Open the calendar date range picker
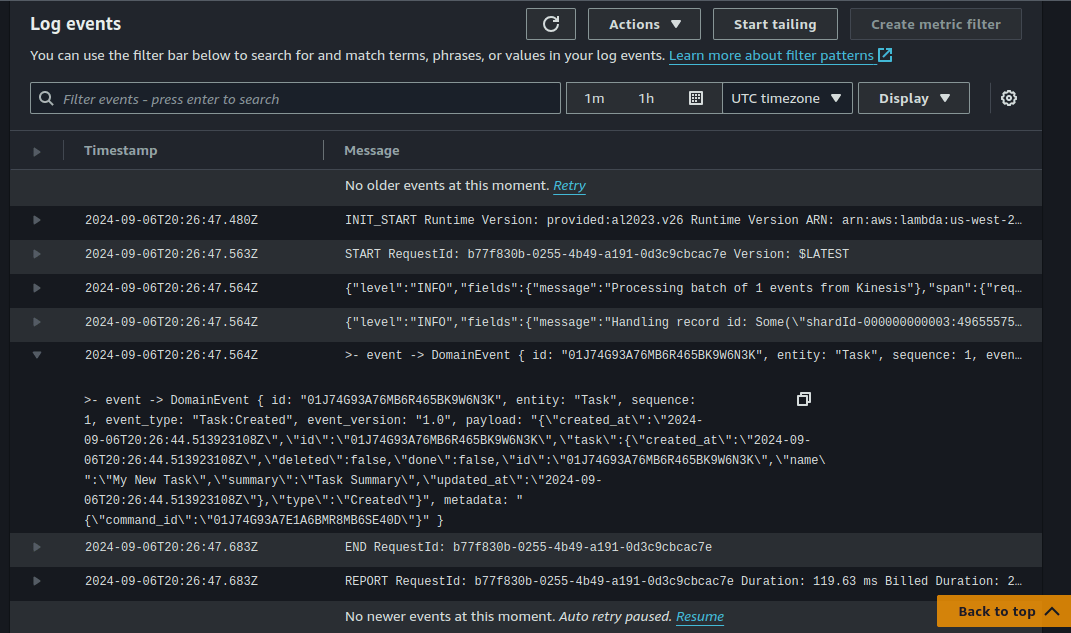The height and width of the screenshot is (633, 1071). [x=695, y=98]
